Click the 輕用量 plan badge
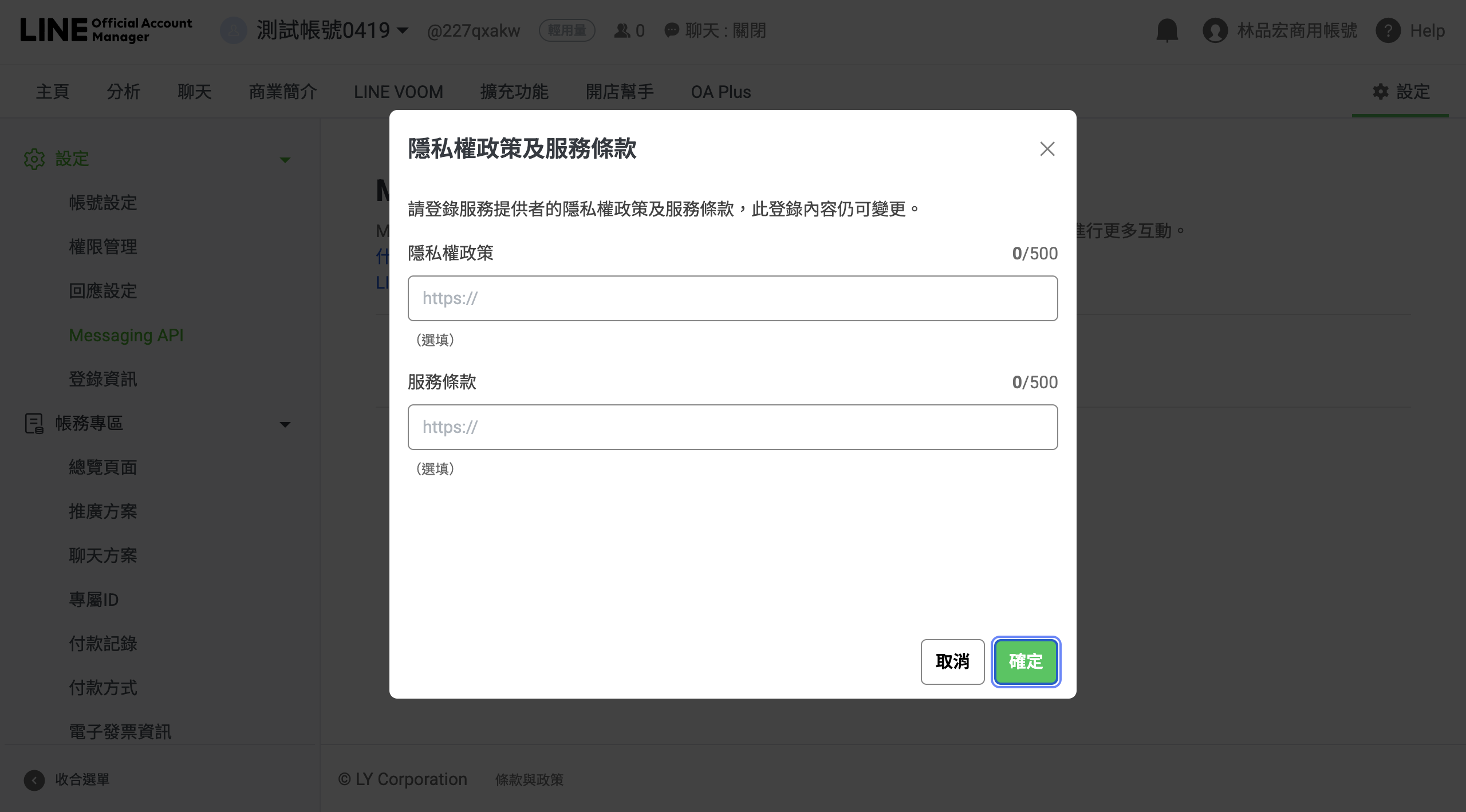Image resolution: width=1466 pixels, height=812 pixels. click(567, 30)
